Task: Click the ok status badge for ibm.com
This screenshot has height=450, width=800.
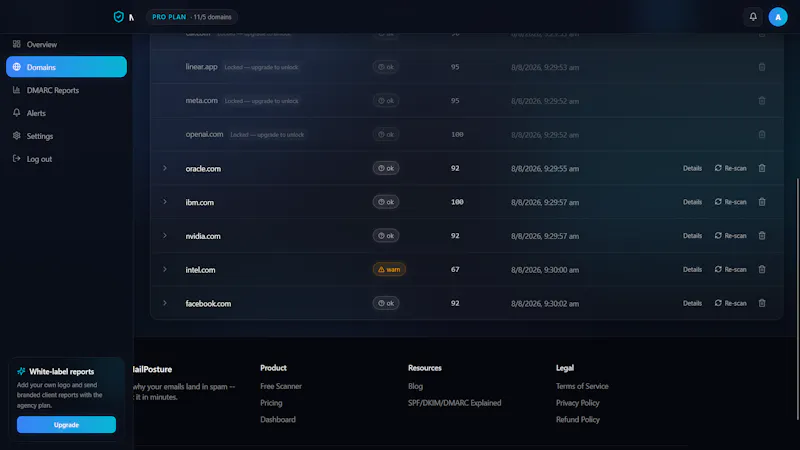Action: (x=386, y=202)
